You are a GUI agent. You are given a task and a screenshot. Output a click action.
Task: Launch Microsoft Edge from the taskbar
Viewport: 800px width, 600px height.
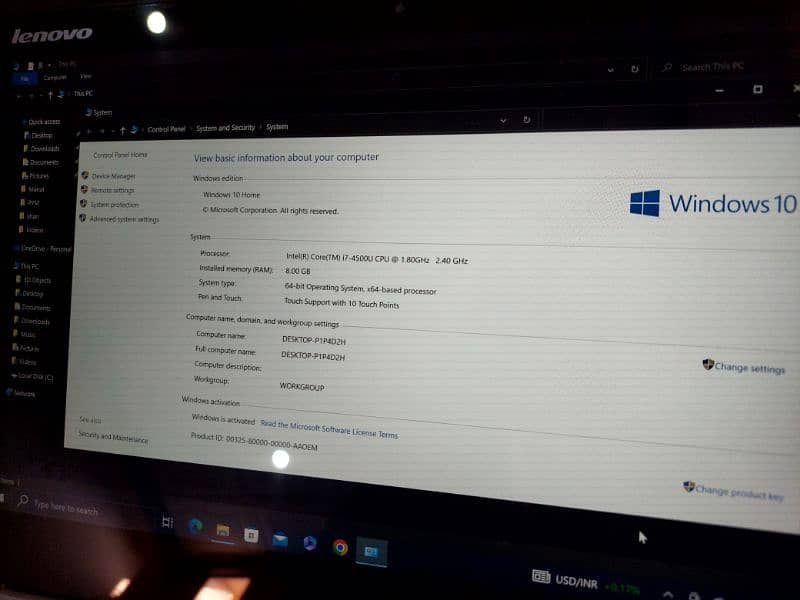click(196, 526)
